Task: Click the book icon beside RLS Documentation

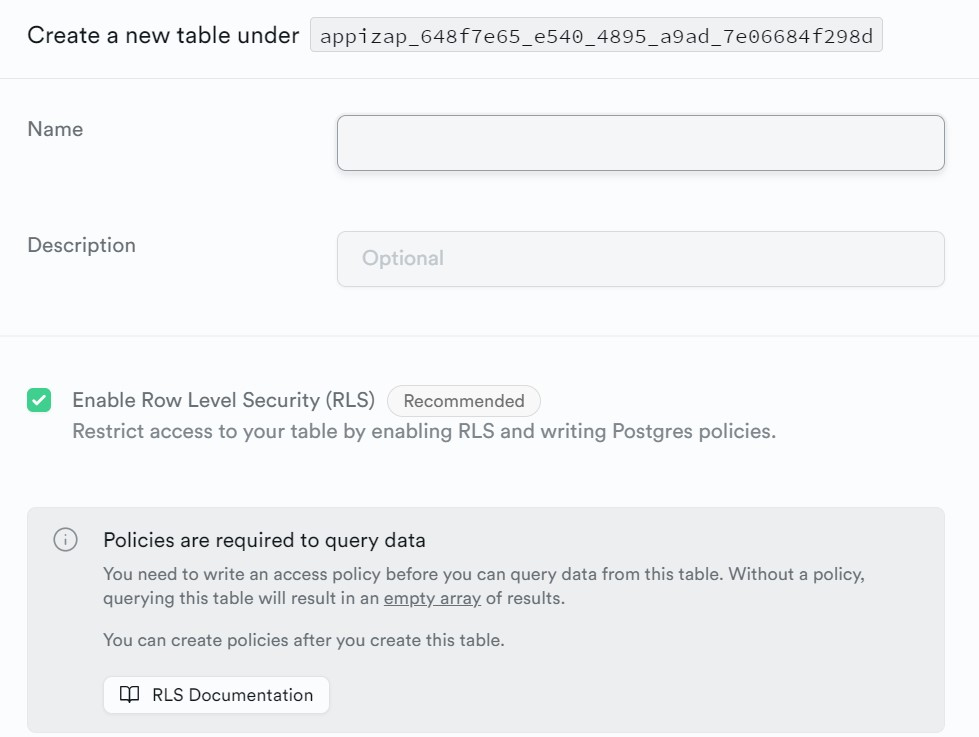Action: click(x=129, y=695)
